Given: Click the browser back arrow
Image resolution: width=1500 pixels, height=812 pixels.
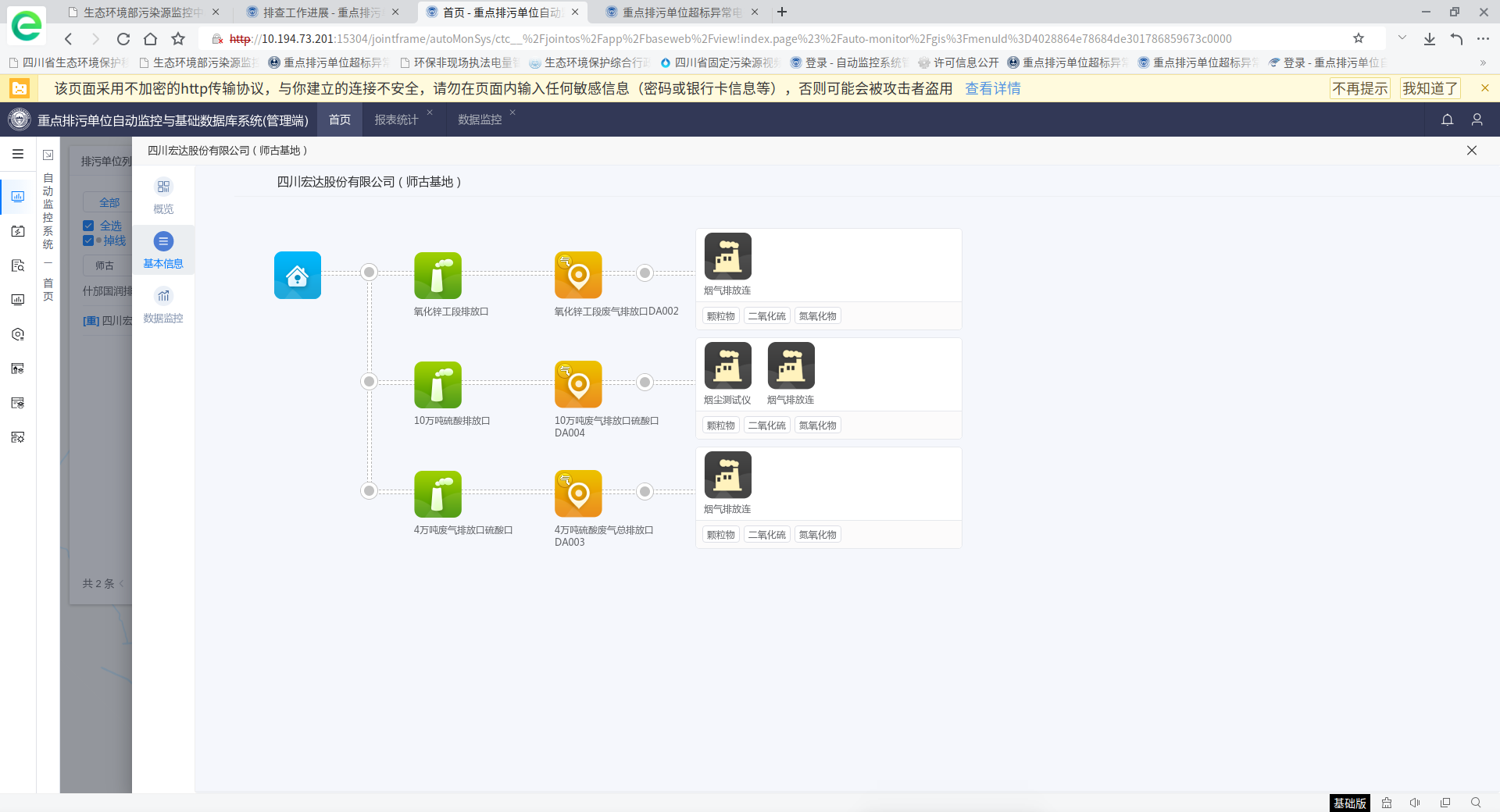Looking at the screenshot, I should point(69,39).
